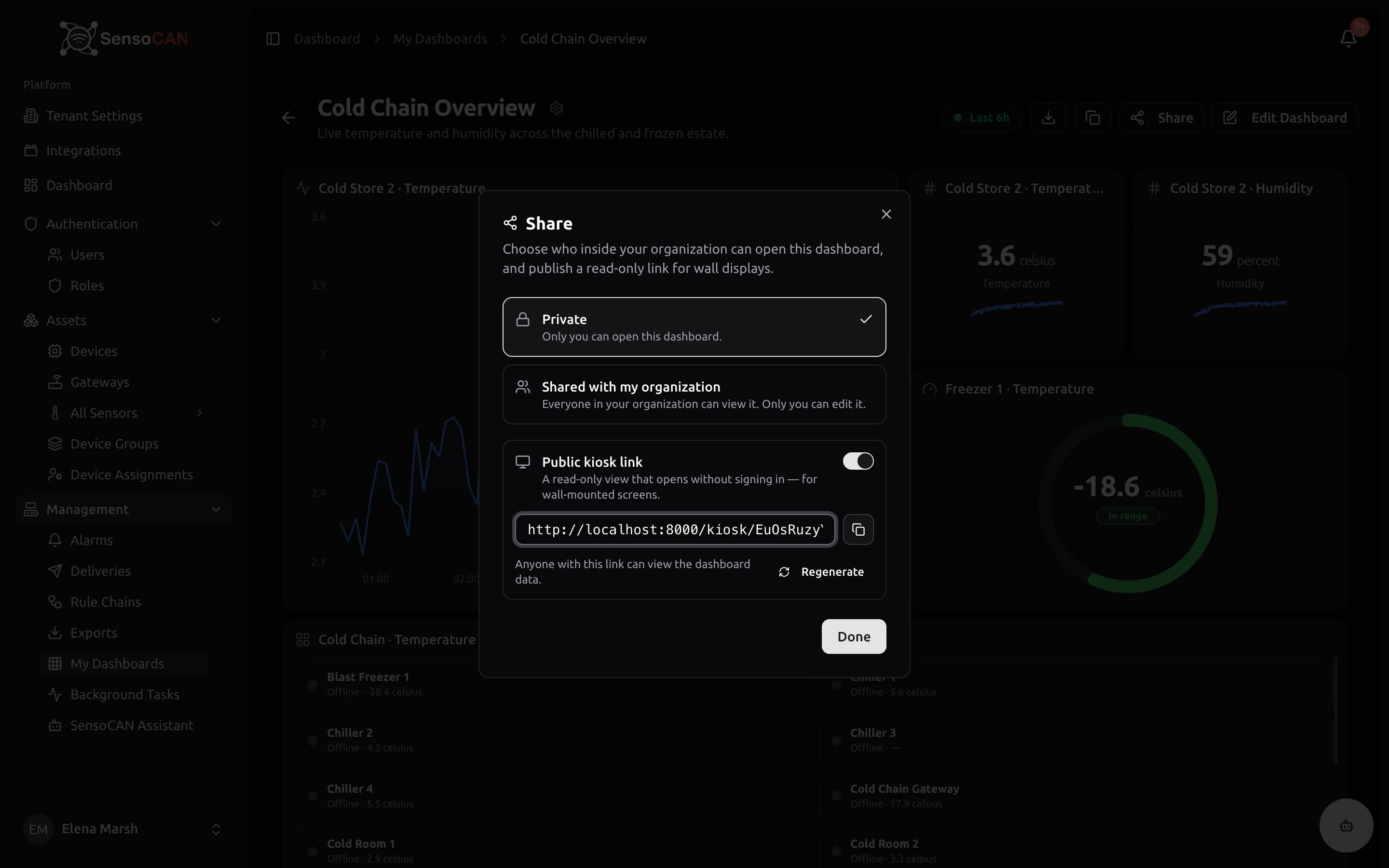Click the Background Tasks activity icon
1389x868 pixels.
[x=55, y=694]
